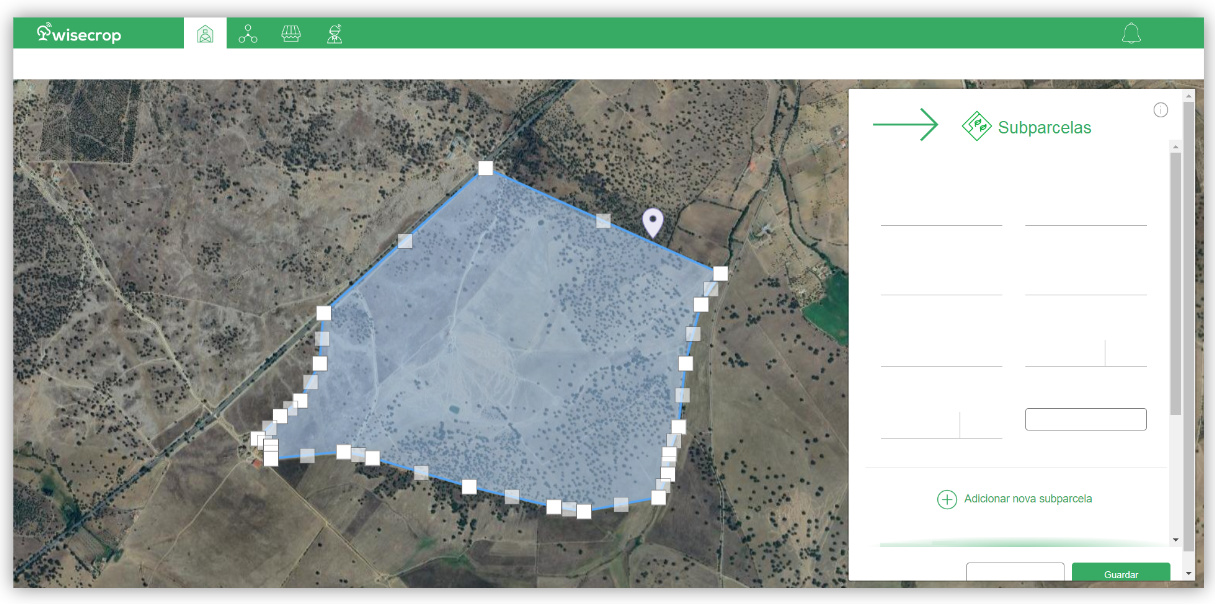
Task: Open the farmer technician icon in top bar
Action: [x=335, y=34]
